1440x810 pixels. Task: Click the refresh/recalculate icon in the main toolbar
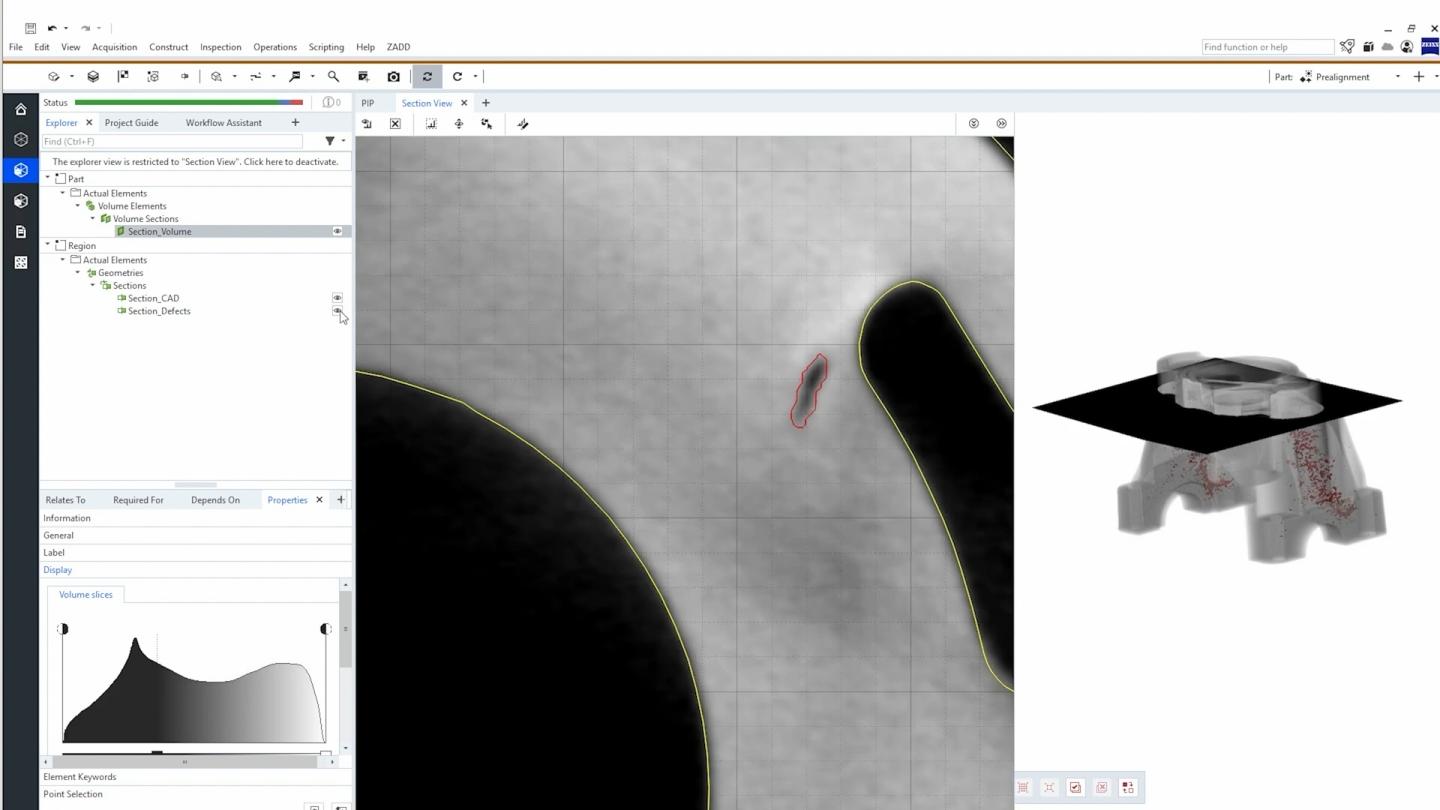click(x=427, y=76)
